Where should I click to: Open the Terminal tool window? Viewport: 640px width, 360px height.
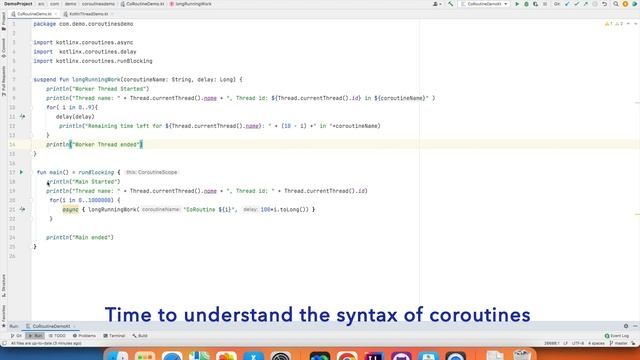(x=114, y=336)
